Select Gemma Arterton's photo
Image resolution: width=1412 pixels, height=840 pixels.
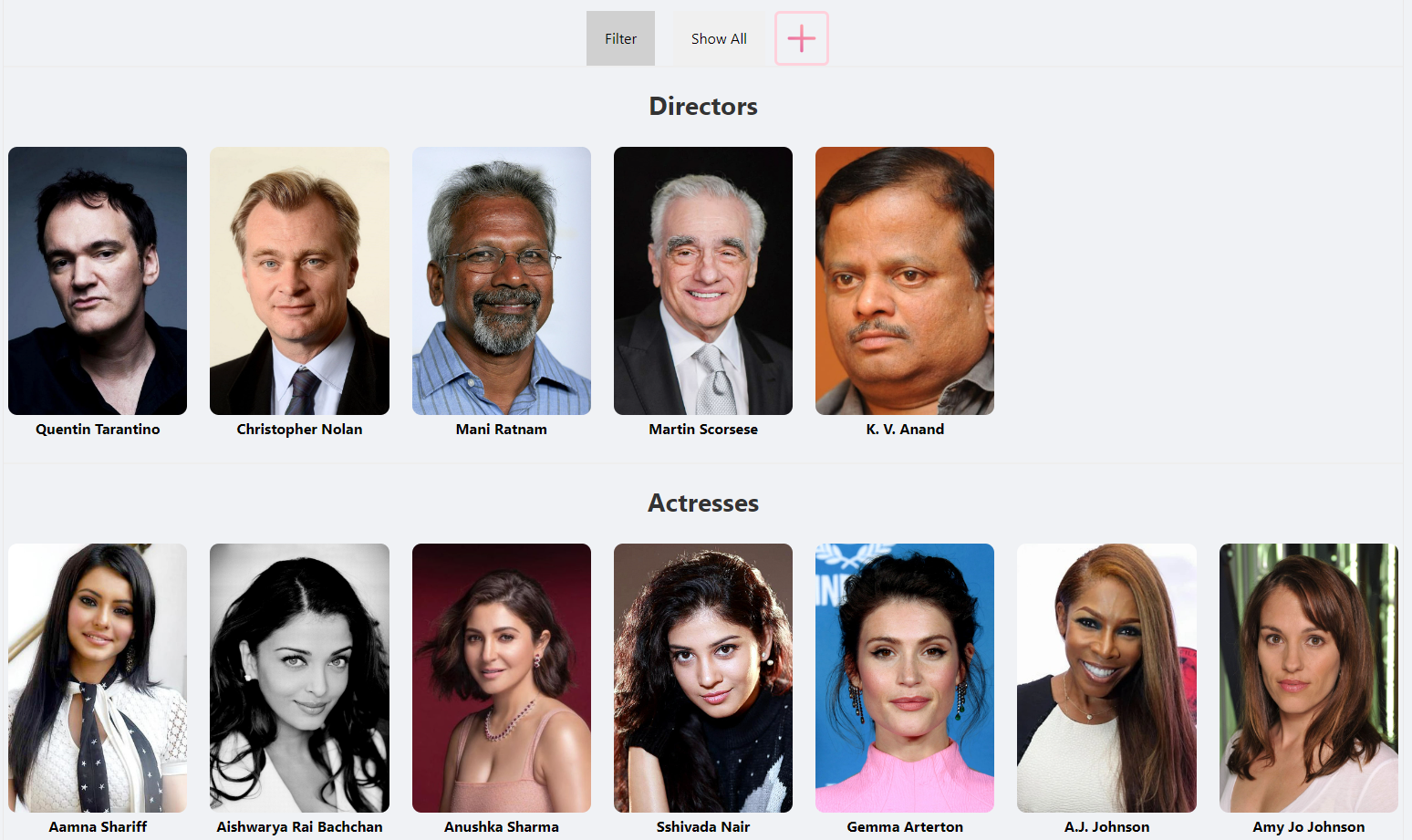click(905, 678)
